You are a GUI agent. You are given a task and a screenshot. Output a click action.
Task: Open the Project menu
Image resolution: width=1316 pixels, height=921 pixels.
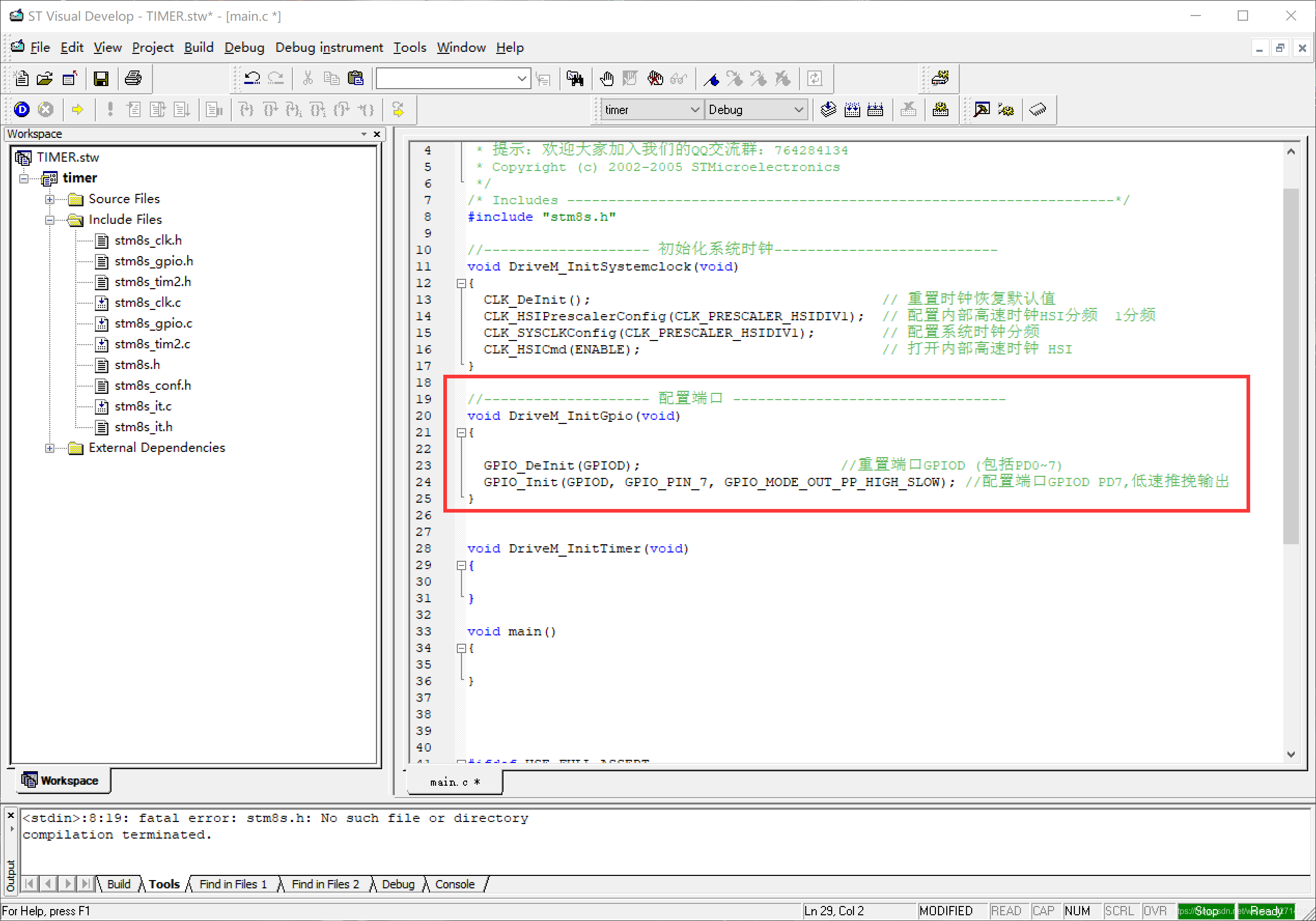152,48
